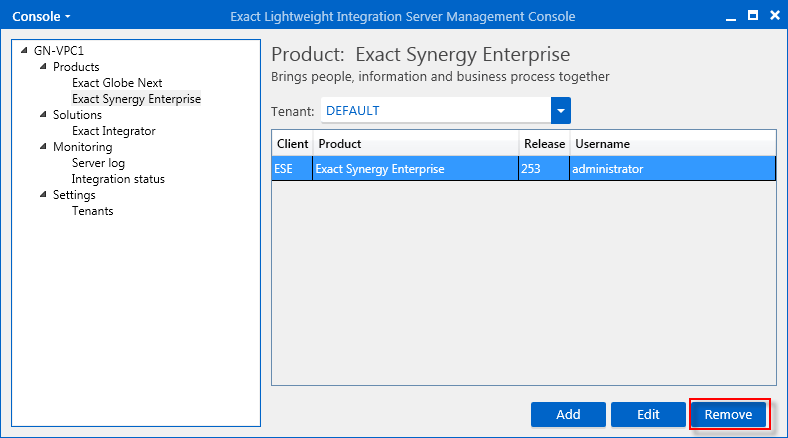
Task: Click the administrator username cell
Action: [673, 169]
